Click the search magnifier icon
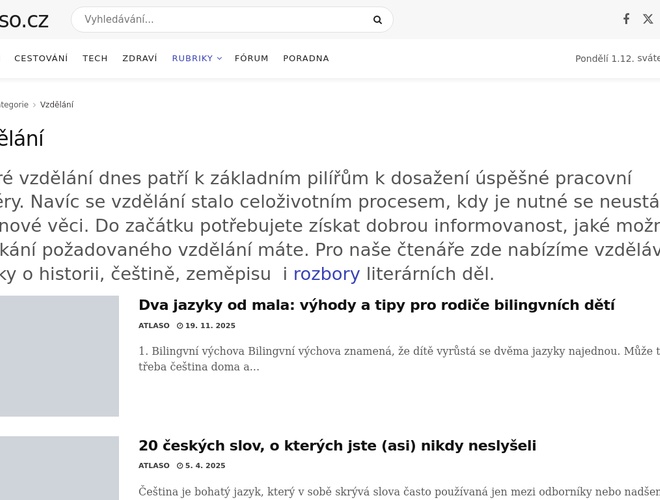 click(x=377, y=19)
